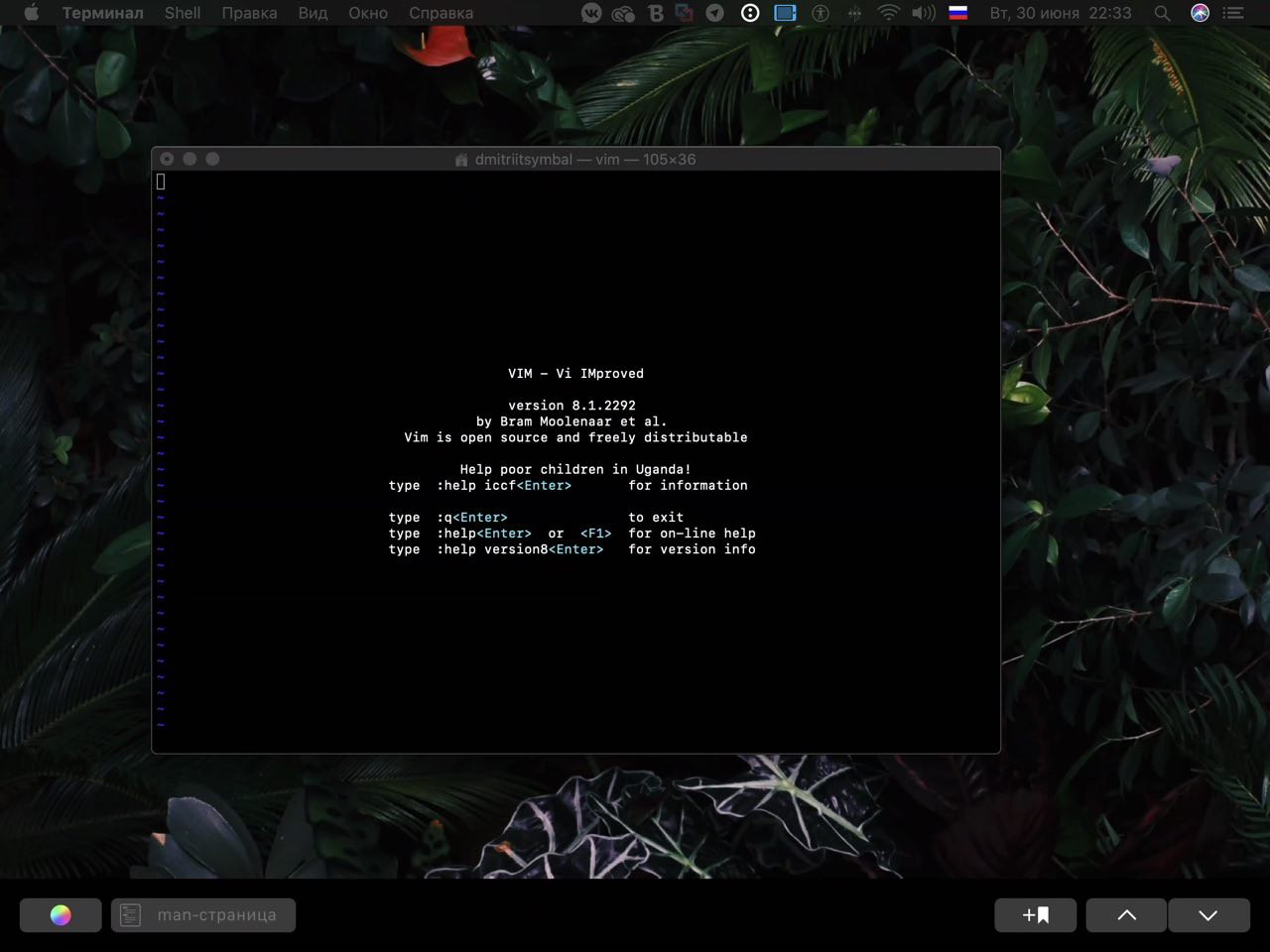Click the 'by Bram Moolenaar et al.' line
The image size is (1270, 952).
(571, 421)
